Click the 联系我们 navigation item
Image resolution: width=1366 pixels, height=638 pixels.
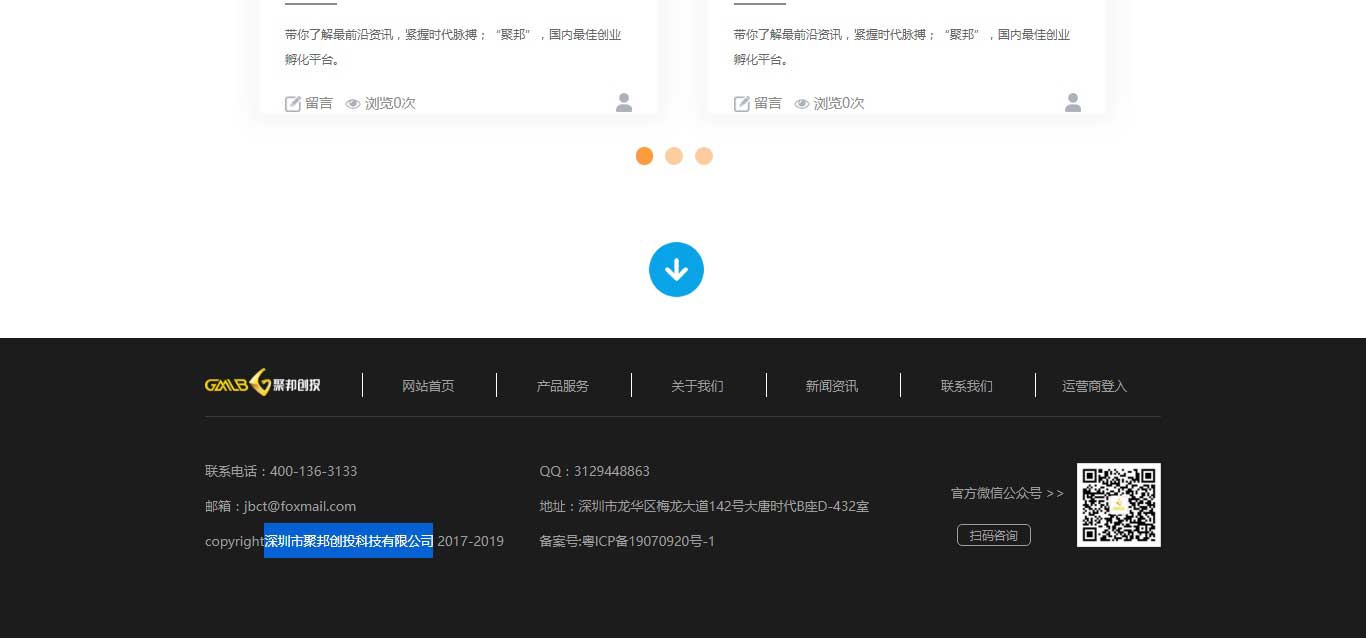[966, 385]
